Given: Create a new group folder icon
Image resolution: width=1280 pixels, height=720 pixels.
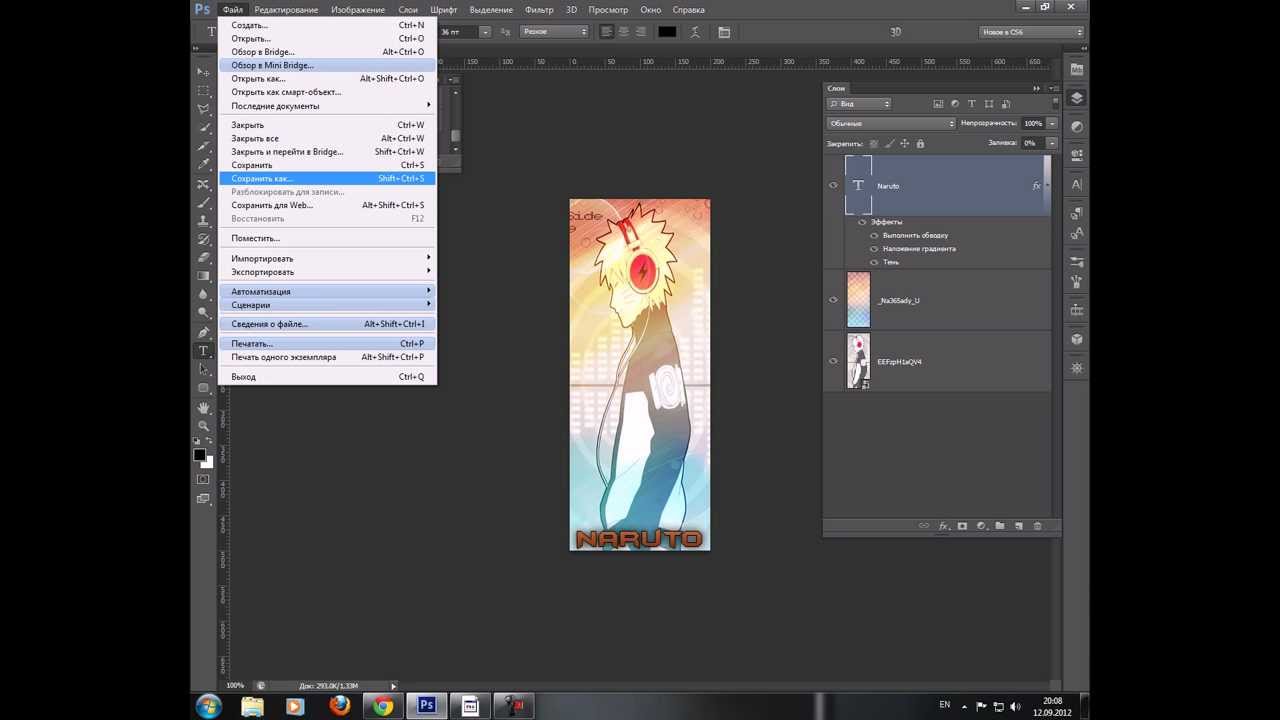Looking at the screenshot, I should [1000, 526].
